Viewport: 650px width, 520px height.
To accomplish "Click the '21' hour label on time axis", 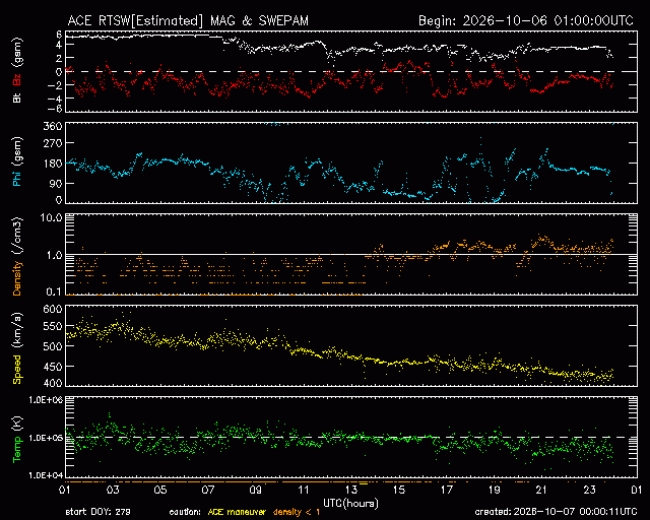I will pyautogui.click(x=542, y=490).
